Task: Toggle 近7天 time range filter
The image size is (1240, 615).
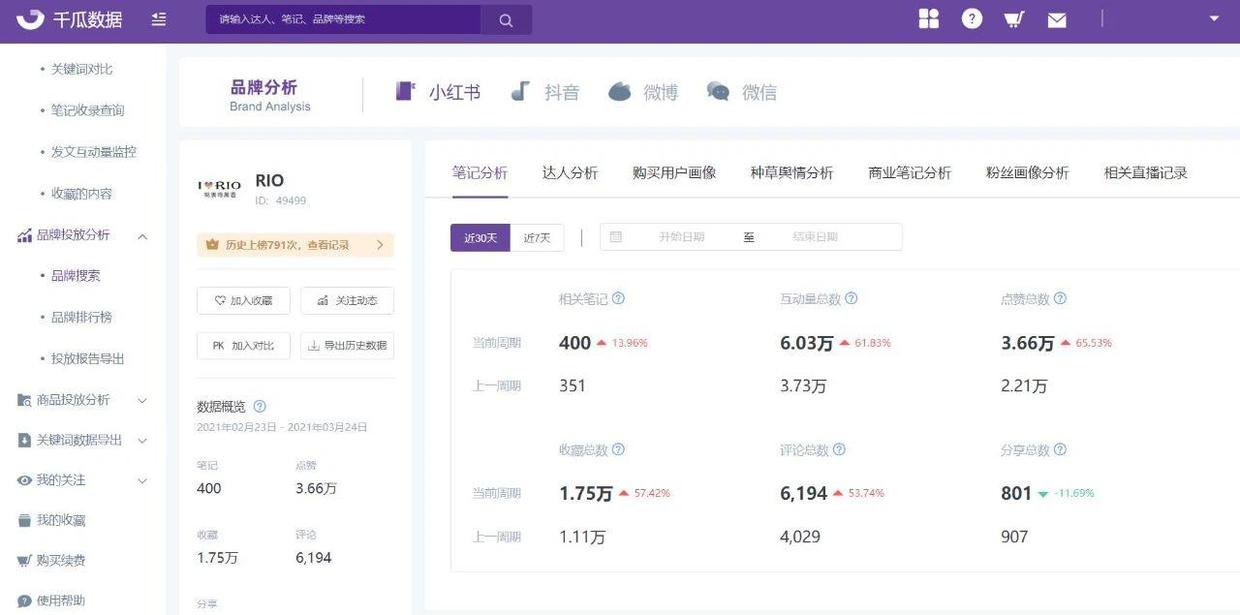Action: 536,237
